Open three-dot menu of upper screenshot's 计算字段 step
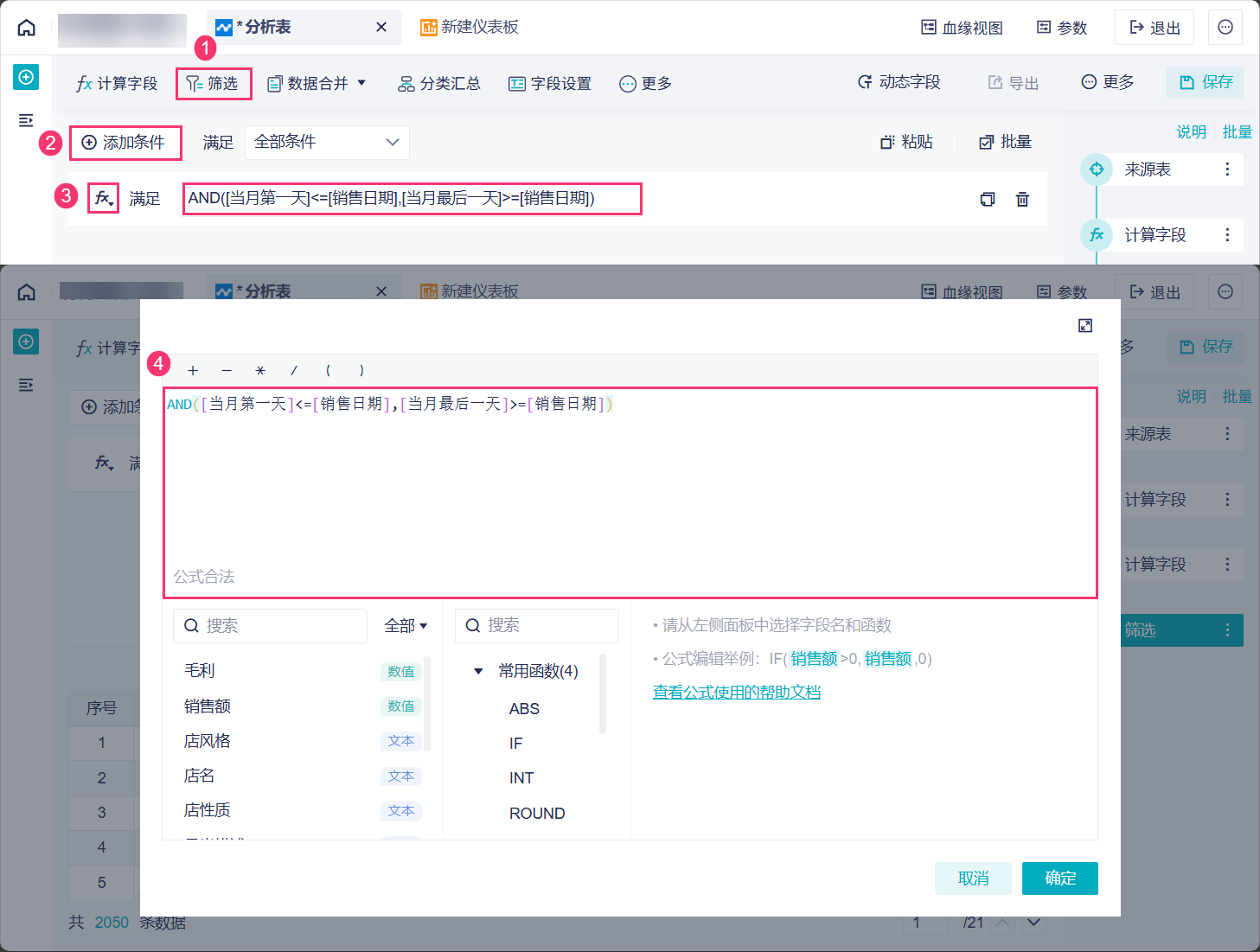 coord(1227,235)
